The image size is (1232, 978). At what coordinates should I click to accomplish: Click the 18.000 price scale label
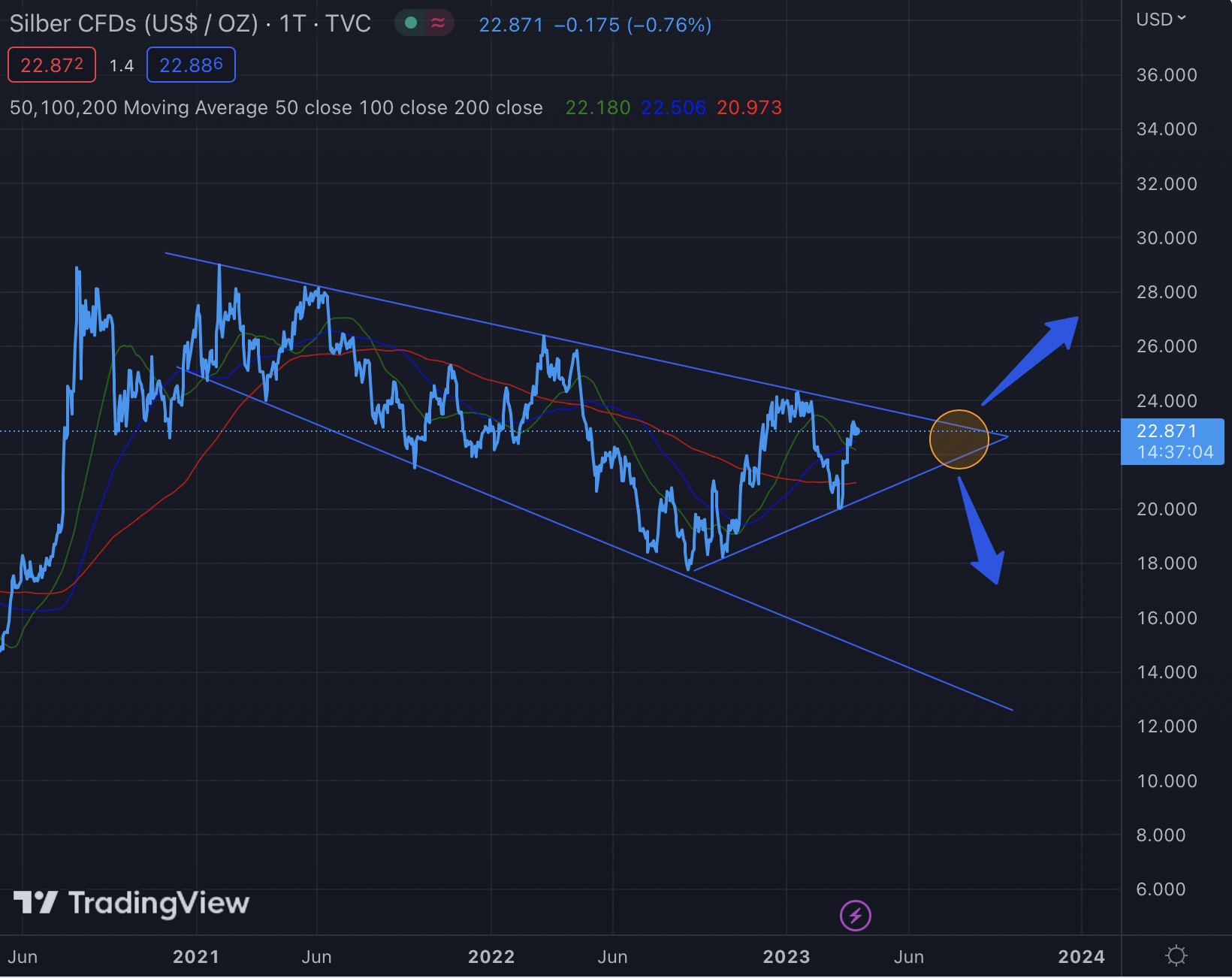1167,563
